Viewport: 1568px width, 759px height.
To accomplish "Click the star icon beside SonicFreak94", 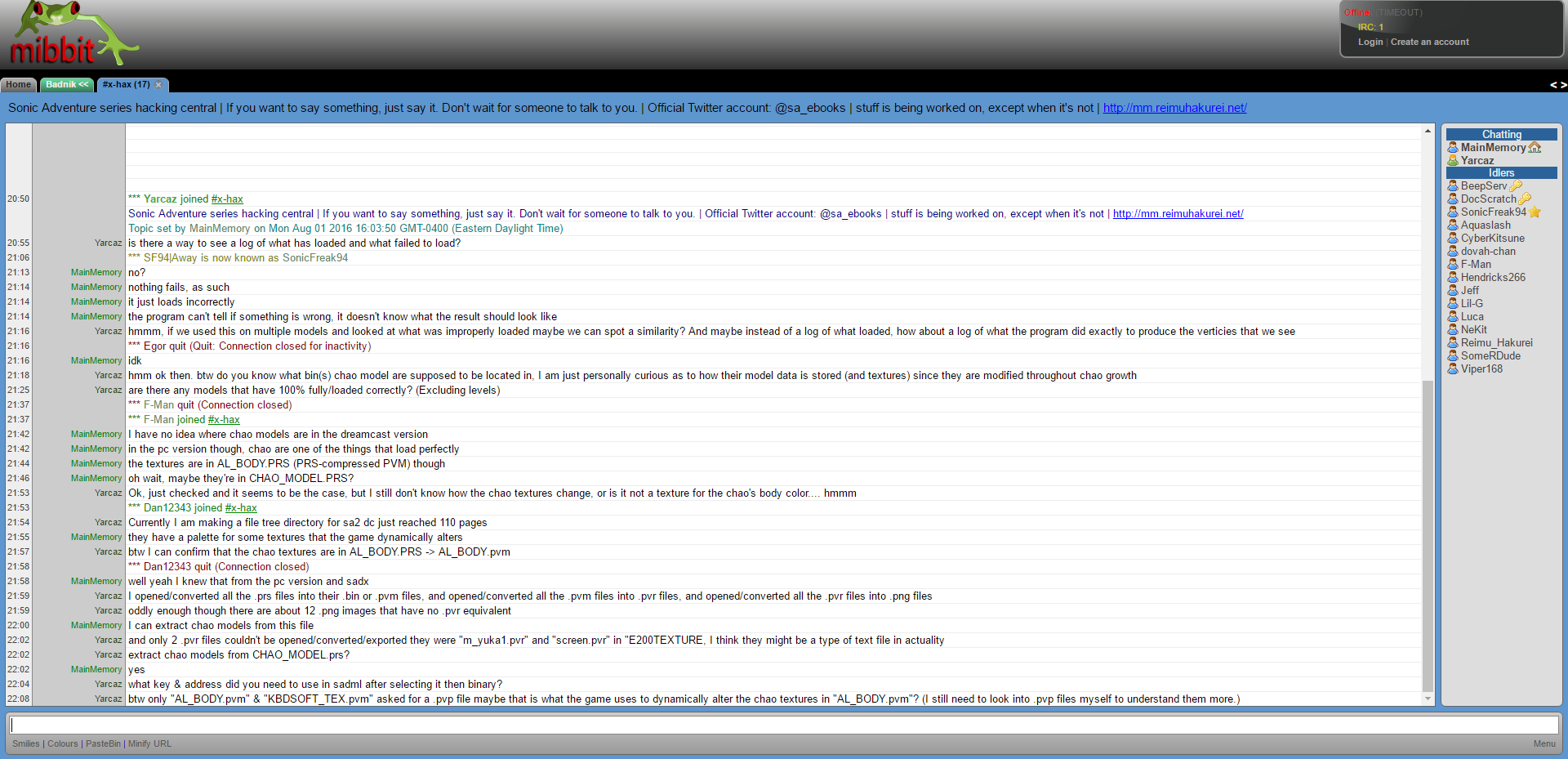I will (1535, 212).
